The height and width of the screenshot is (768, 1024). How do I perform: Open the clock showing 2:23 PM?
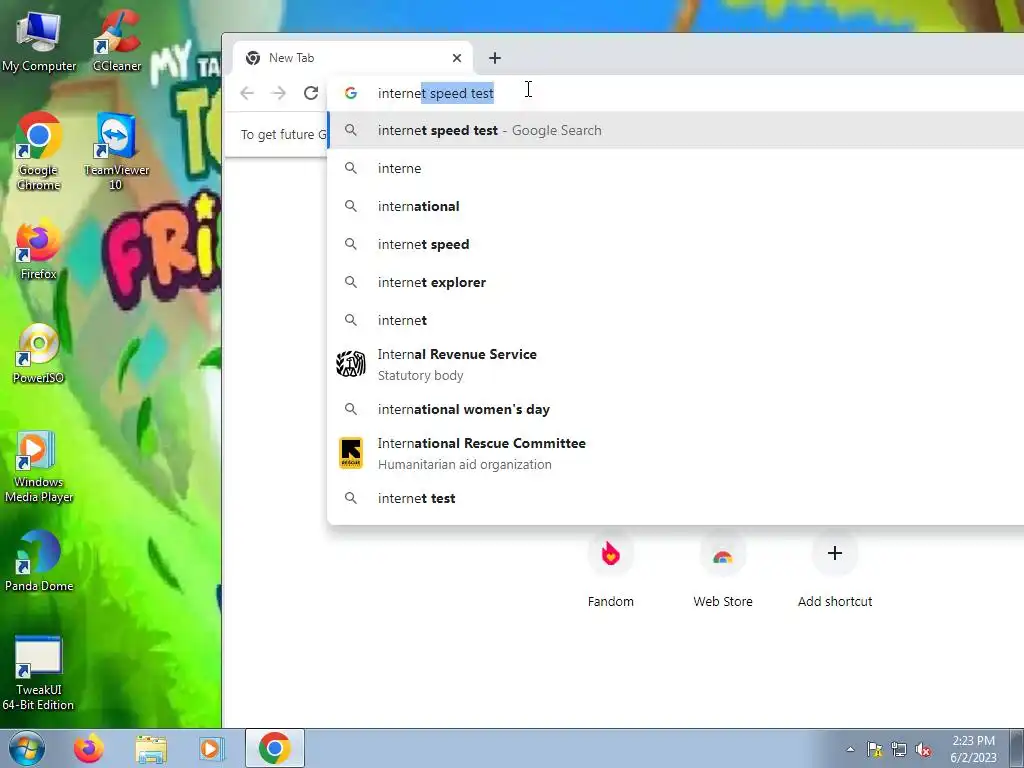click(x=974, y=749)
